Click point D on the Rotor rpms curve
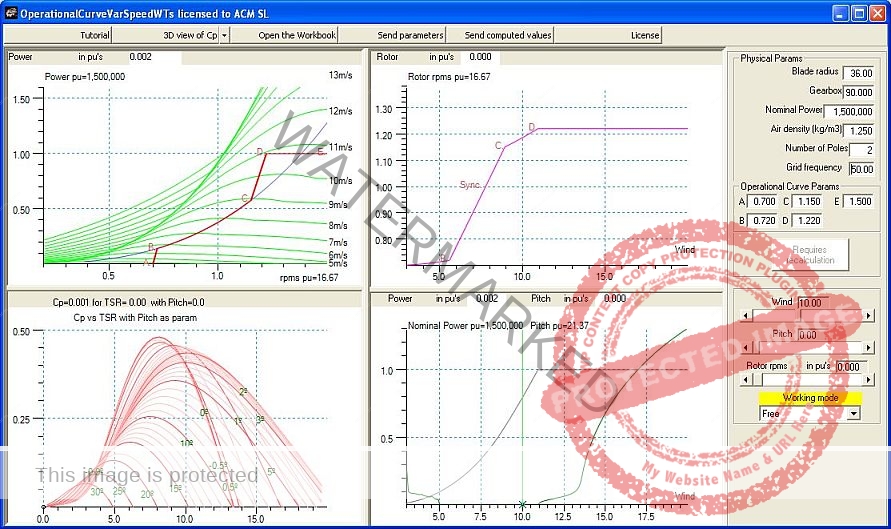 click(532, 127)
